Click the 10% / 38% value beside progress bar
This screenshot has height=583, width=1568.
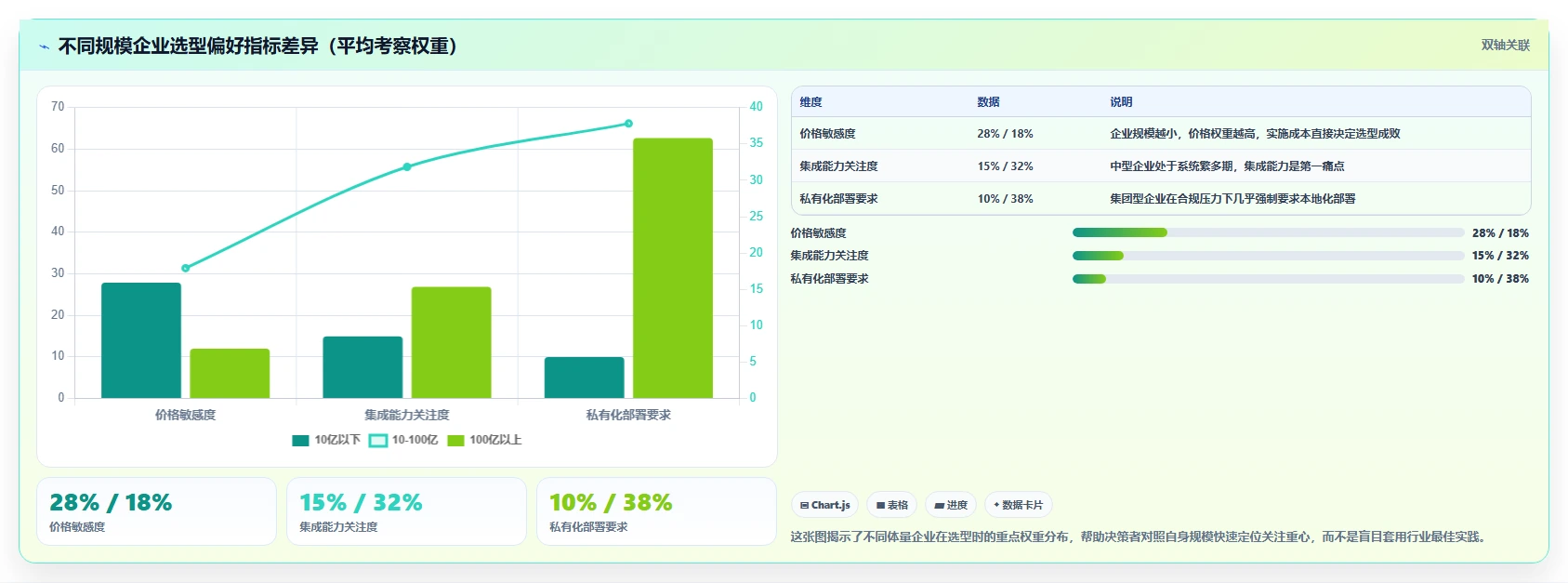click(x=1500, y=279)
